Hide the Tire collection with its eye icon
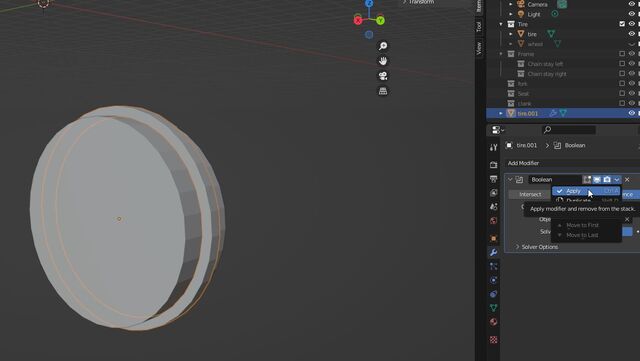Viewport: 640px width, 361px height. 632,24
